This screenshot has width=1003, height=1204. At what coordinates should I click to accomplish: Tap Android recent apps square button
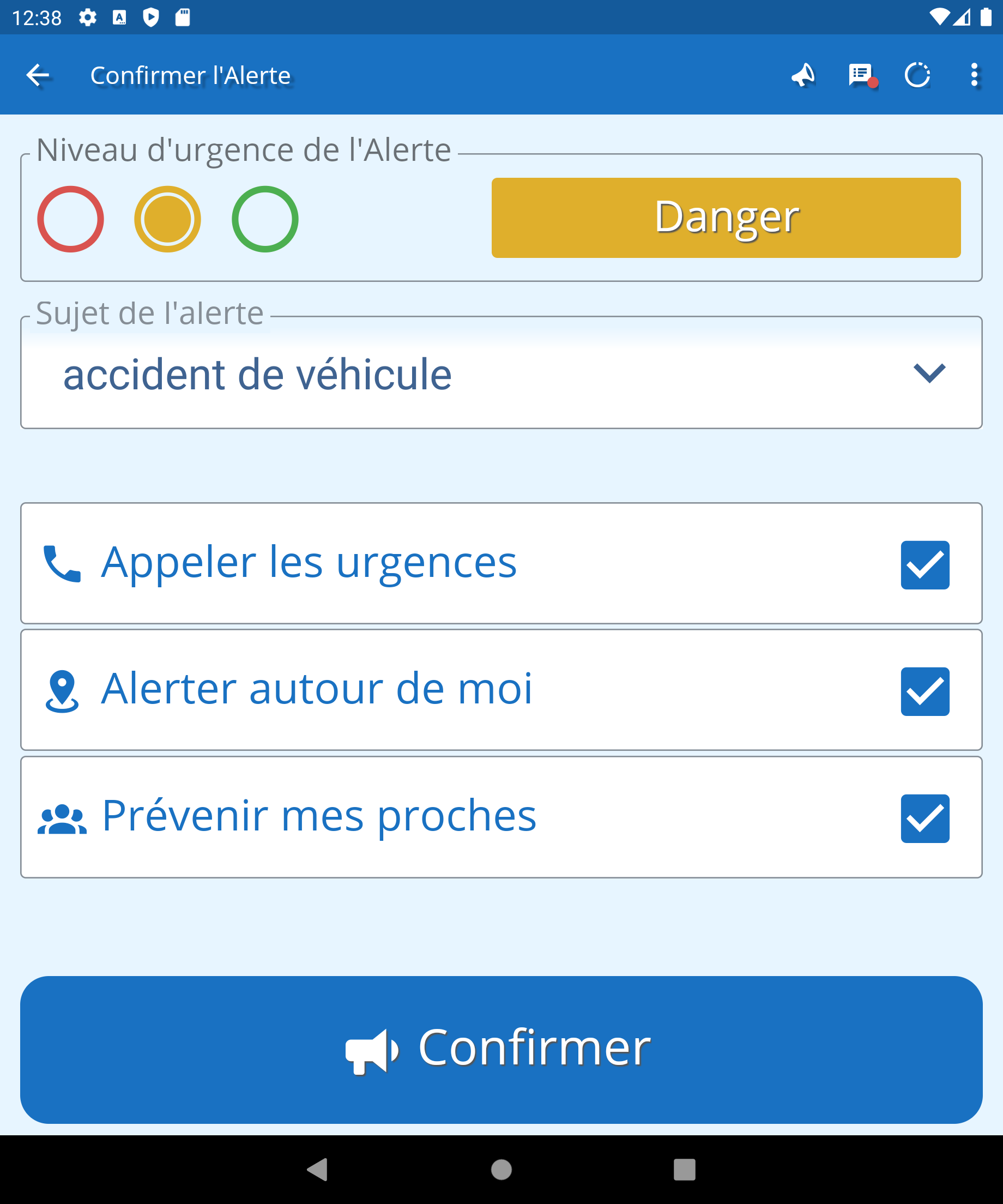[x=684, y=1170]
